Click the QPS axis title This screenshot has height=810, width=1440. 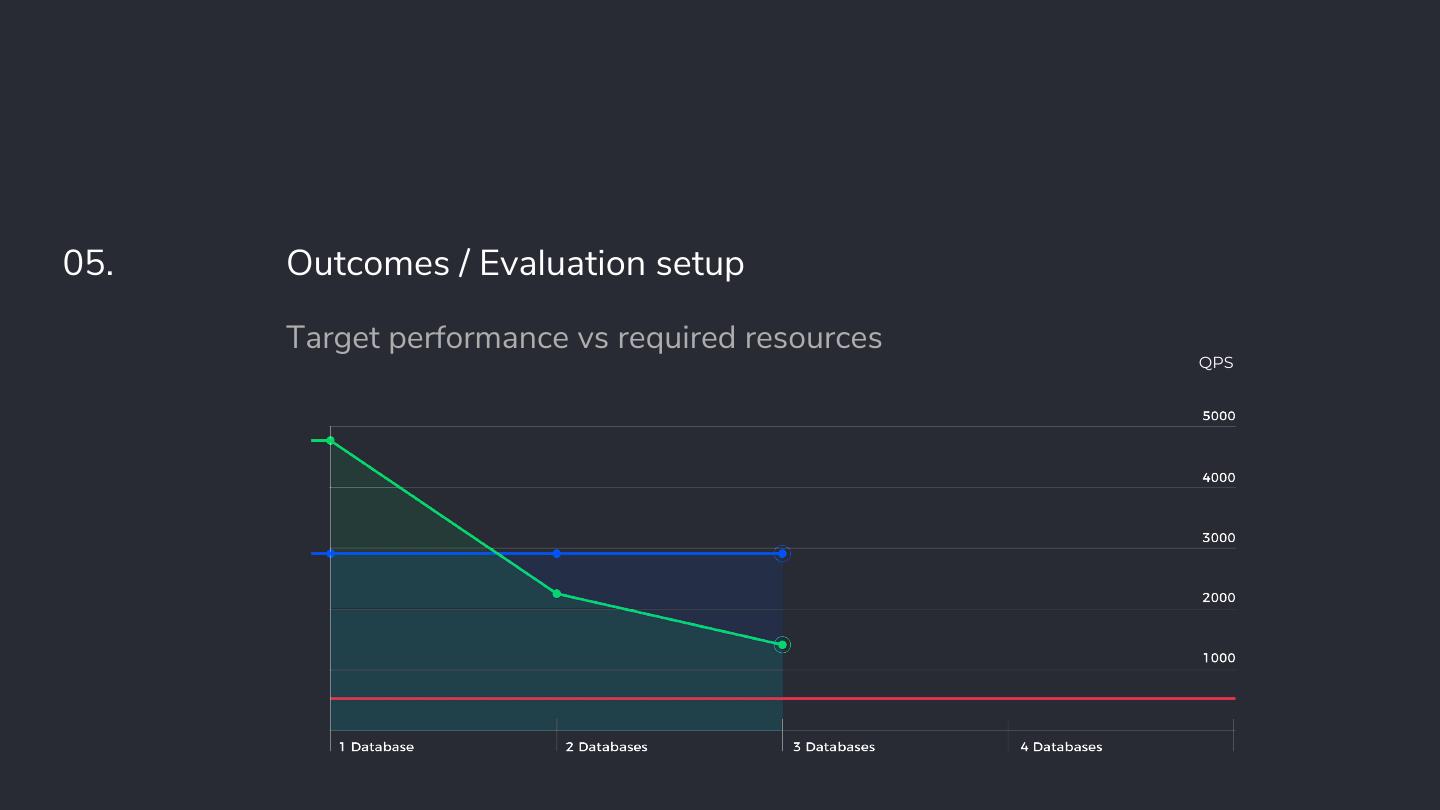click(x=1216, y=363)
